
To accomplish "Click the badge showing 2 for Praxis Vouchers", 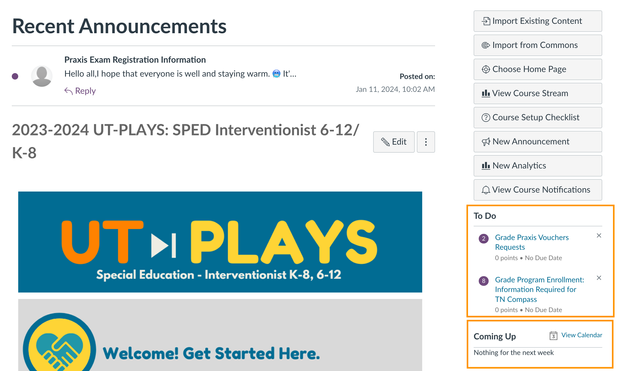I will tap(483, 239).
